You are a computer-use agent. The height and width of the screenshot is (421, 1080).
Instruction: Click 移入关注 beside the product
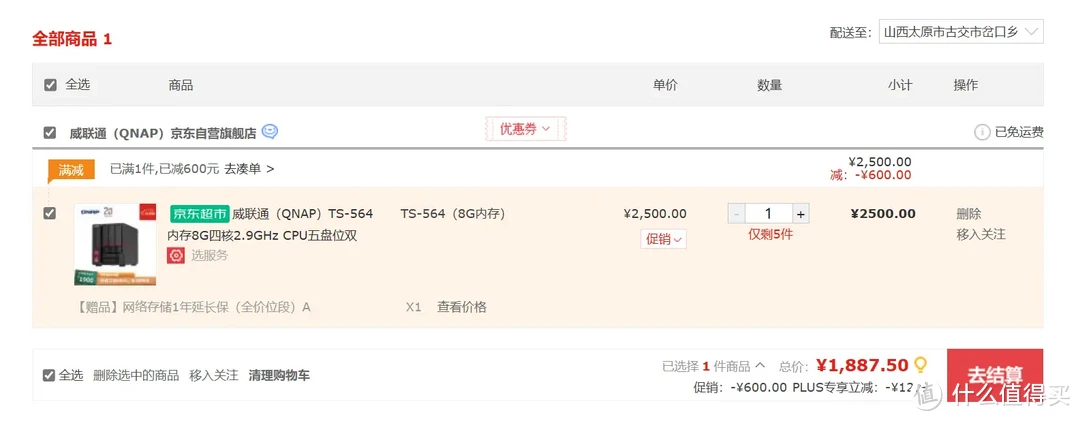981,234
